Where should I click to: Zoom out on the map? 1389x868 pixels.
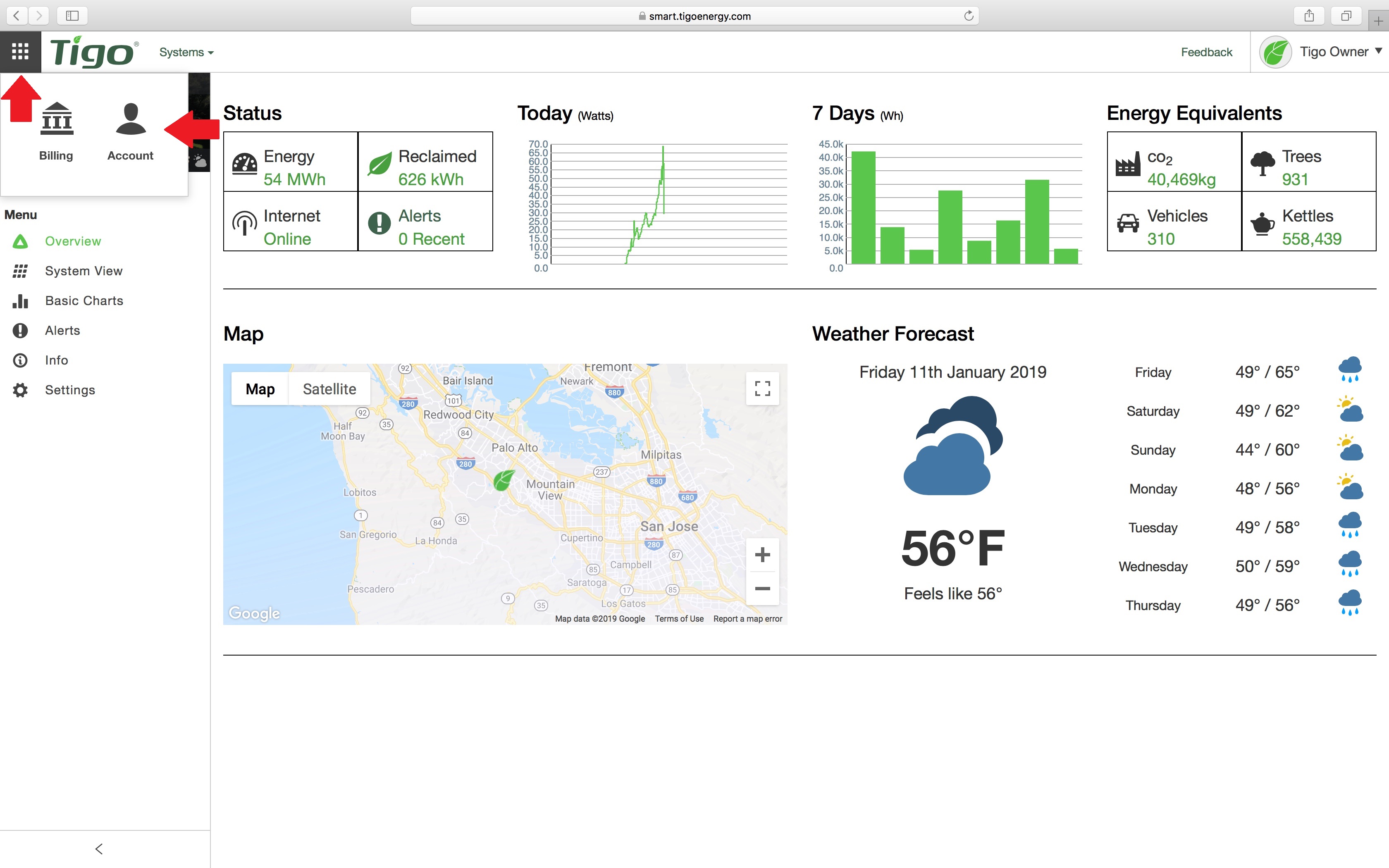(762, 589)
